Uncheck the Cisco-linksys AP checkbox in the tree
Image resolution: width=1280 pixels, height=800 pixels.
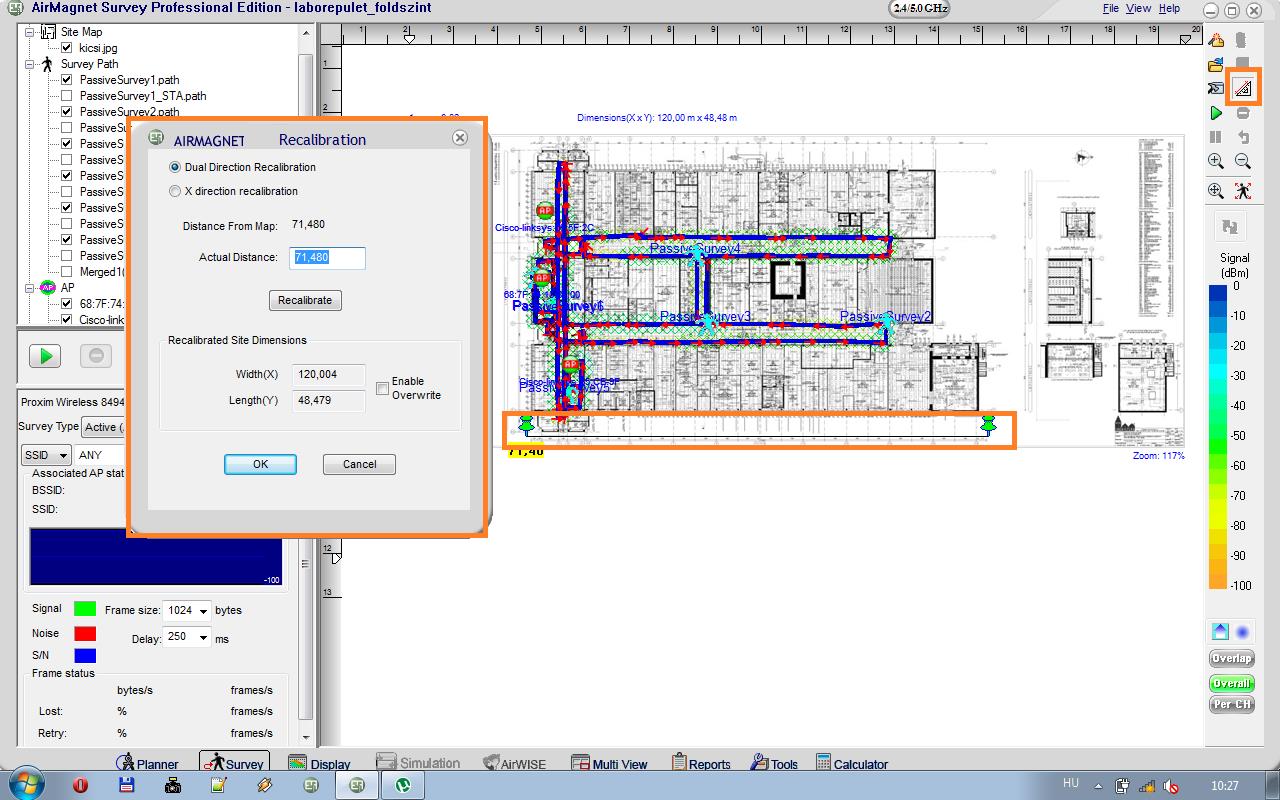coord(67,320)
